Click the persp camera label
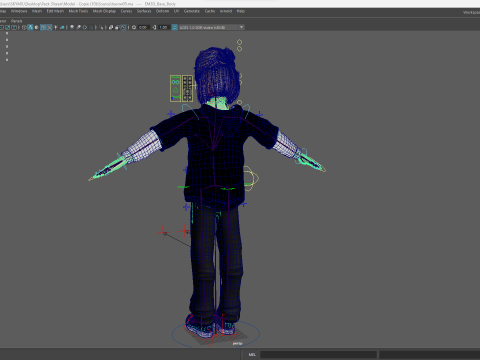This screenshot has height=360, width=480. 237,343
